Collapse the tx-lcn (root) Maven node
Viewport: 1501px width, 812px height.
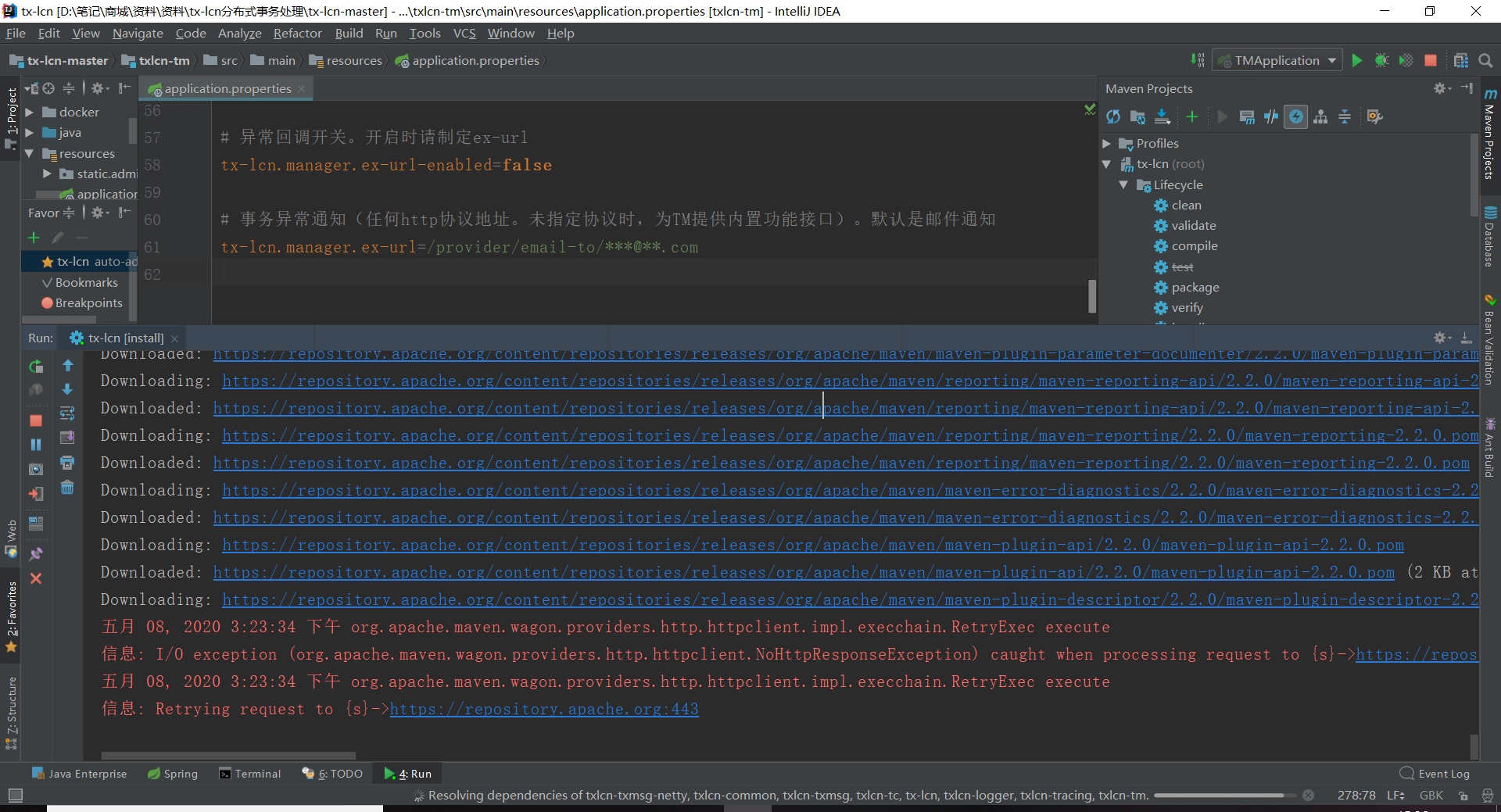click(1107, 164)
